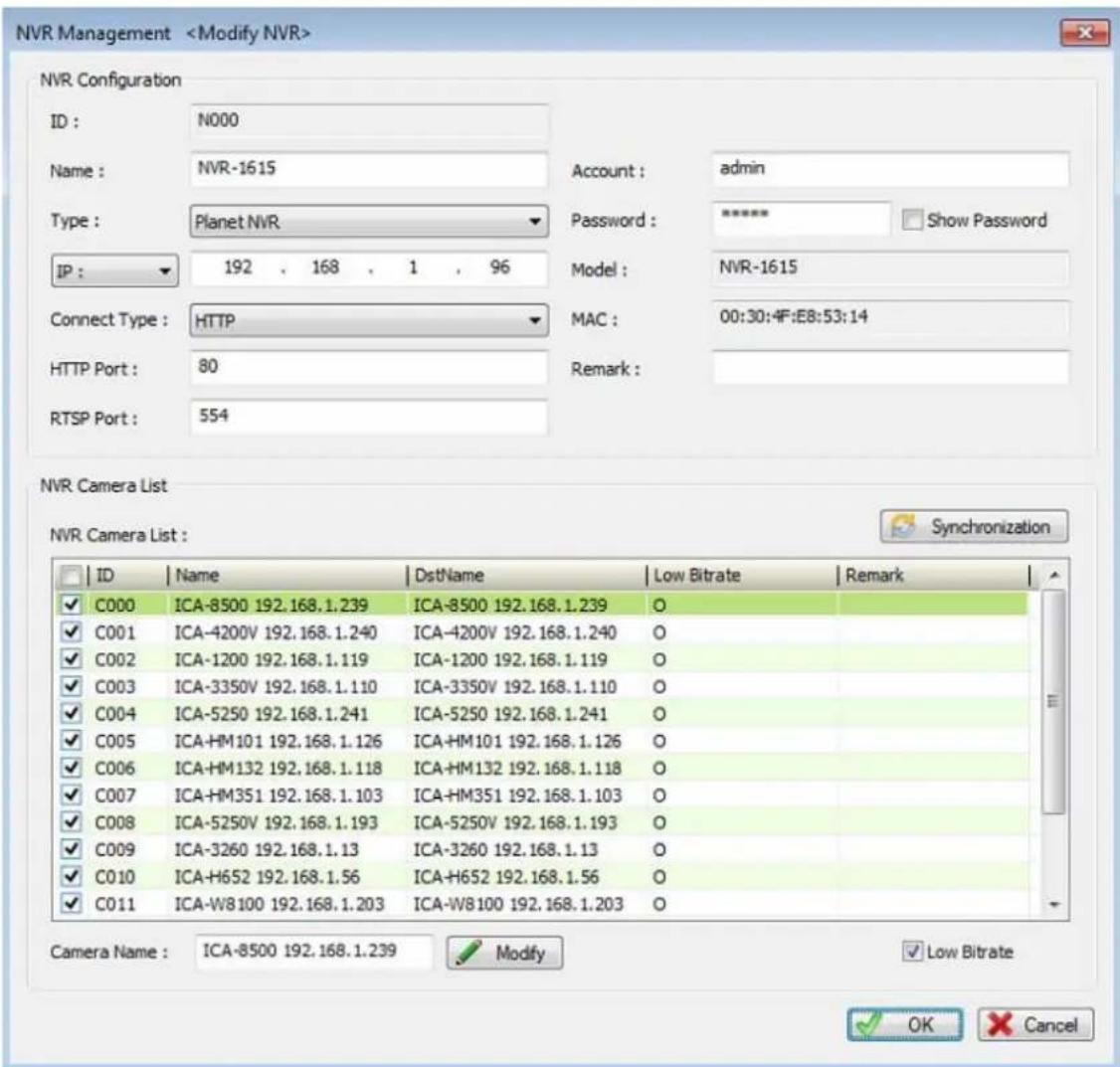Click the camera list scroll down arrow
1120x1067 pixels.
coord(1053,905)
